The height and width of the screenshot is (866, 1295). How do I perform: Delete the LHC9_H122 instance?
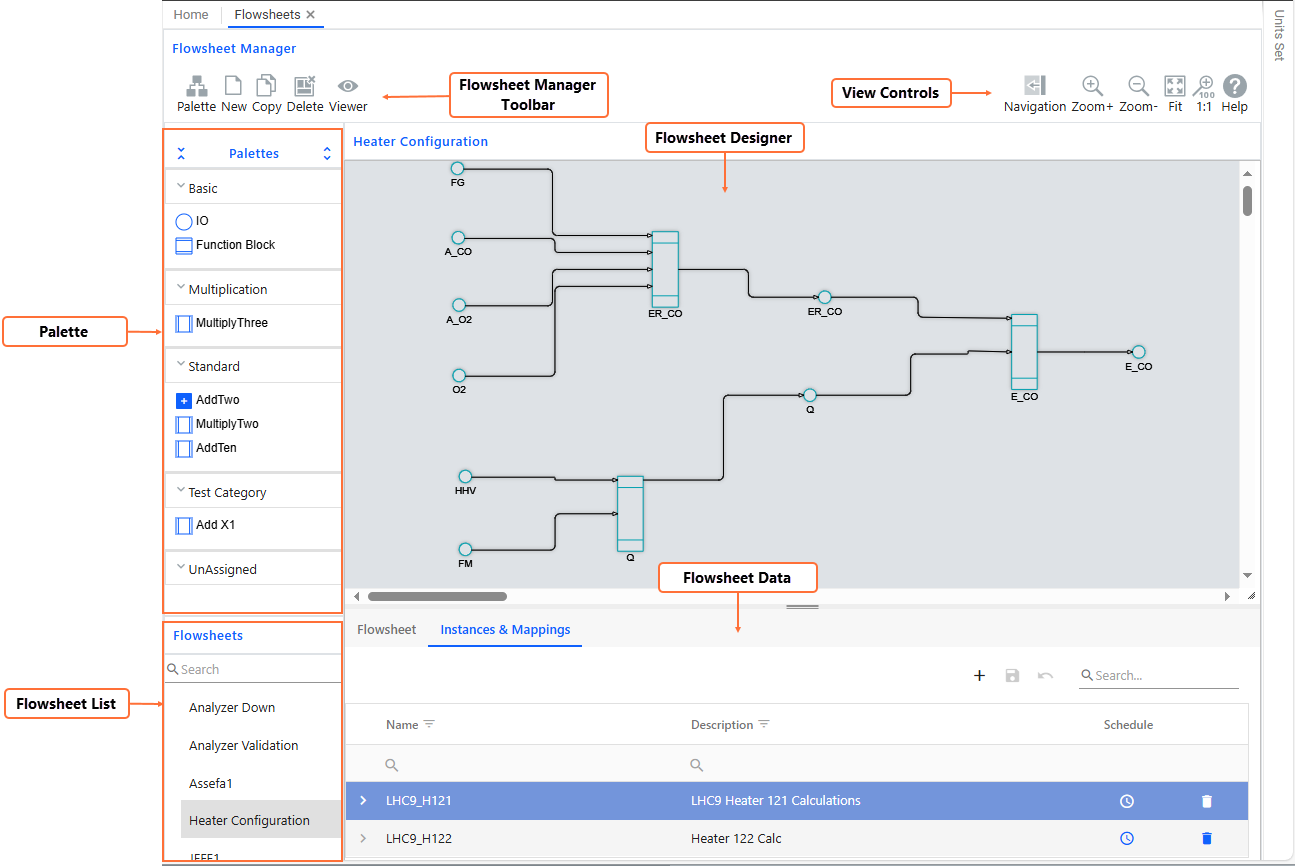click(x=1207, y=839)
